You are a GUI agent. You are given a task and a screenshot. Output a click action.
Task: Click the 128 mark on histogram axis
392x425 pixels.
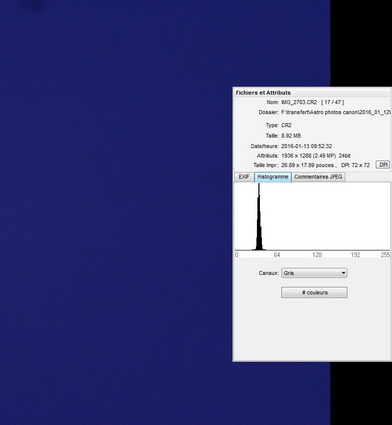tap(317, 255)
